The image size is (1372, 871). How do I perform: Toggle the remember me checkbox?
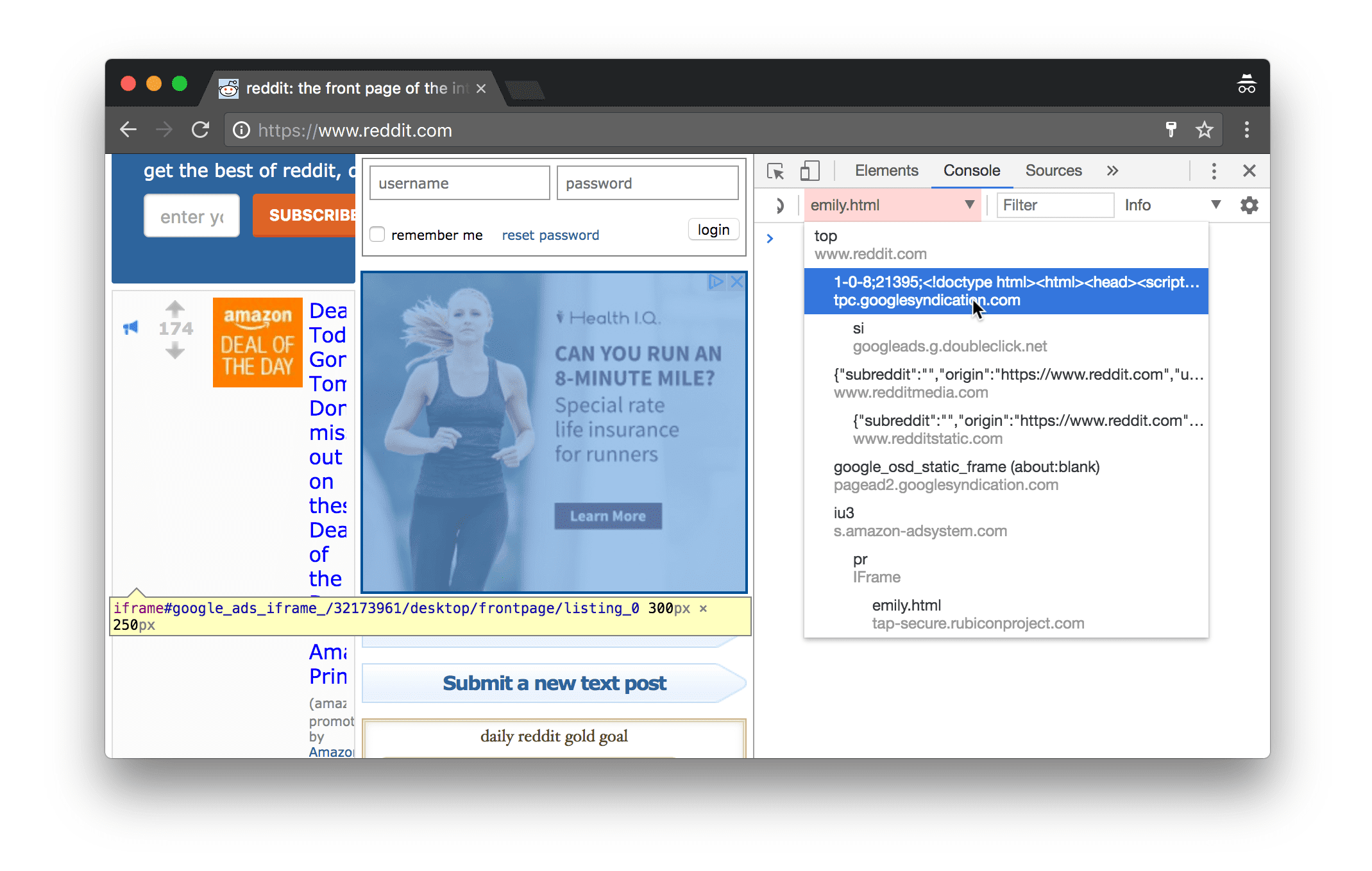pyautogui.click(x=378, y=234)
